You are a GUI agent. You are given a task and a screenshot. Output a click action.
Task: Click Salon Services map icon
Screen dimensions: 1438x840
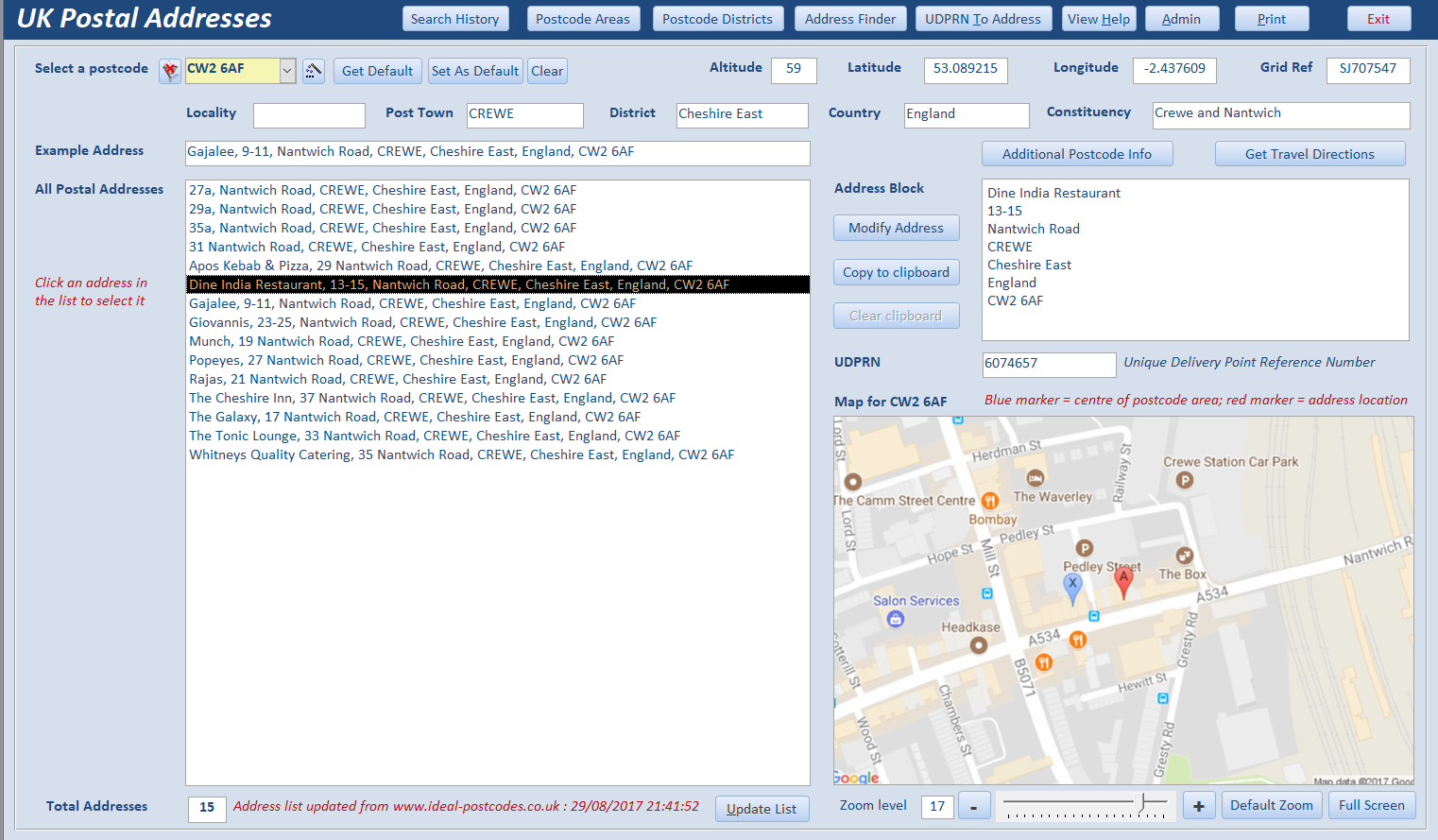point(896,619)
